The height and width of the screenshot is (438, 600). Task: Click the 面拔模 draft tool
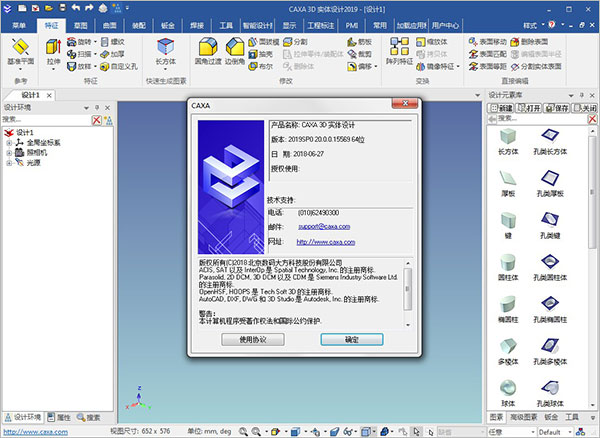pos(263,42)
